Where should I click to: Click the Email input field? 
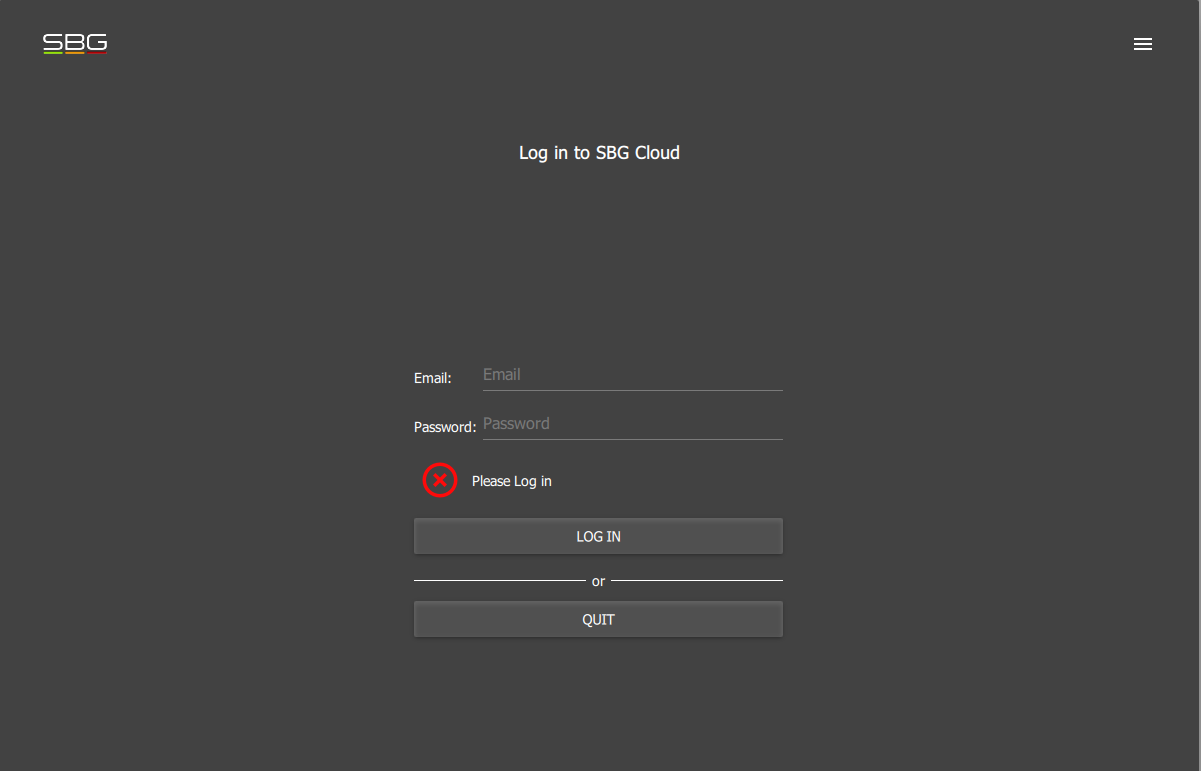pyautogui.click(x=630, y=374)
